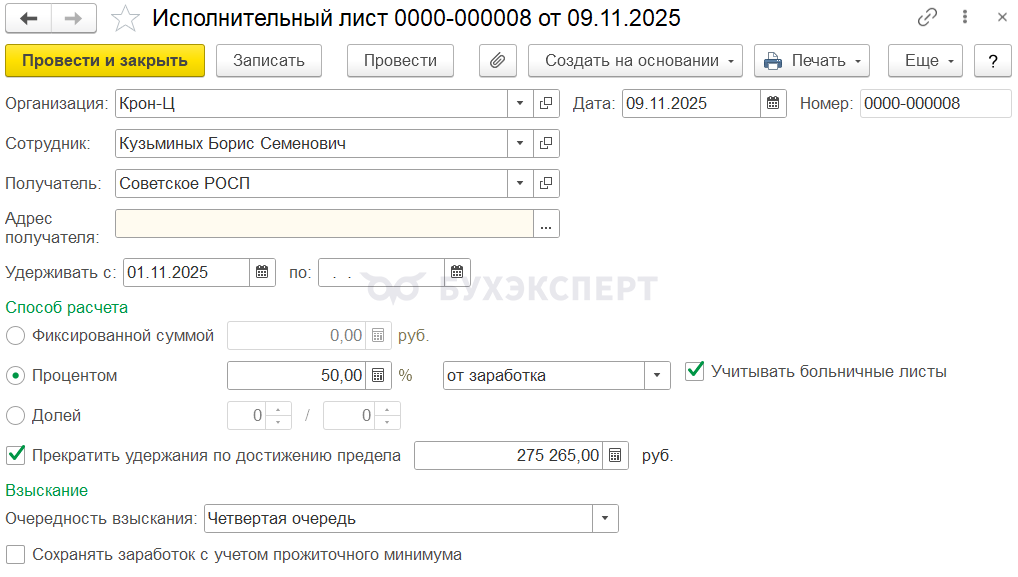
Task: Open the calculator for the percent field
Action: (379, 376)
